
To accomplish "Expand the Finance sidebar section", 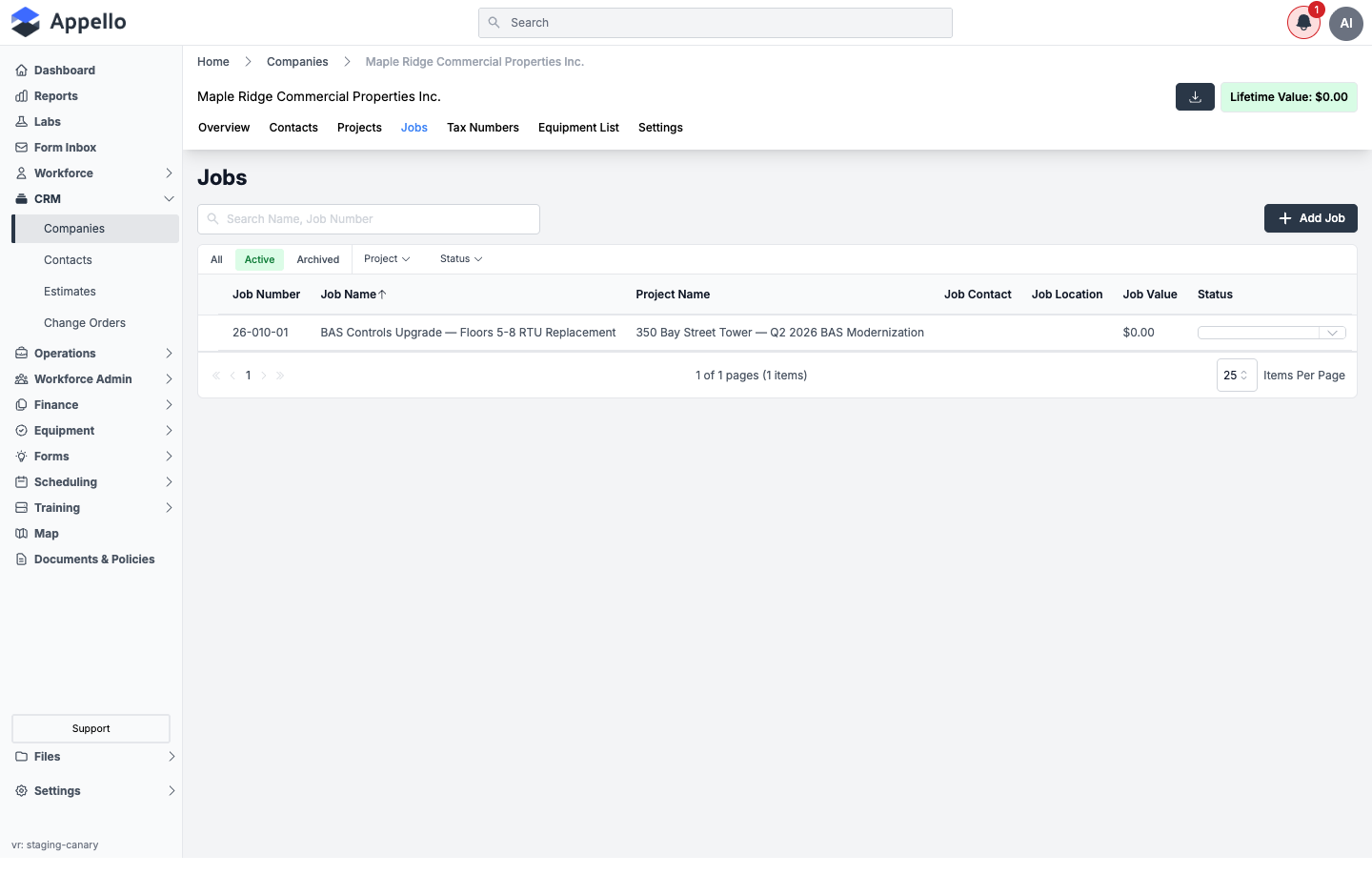I will (x=169, y=405).
